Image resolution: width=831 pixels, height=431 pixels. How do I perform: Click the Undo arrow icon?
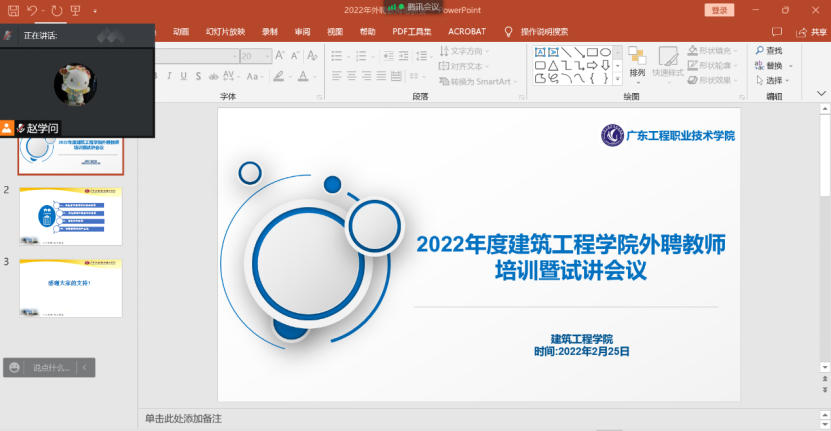[x=33, y=10]
